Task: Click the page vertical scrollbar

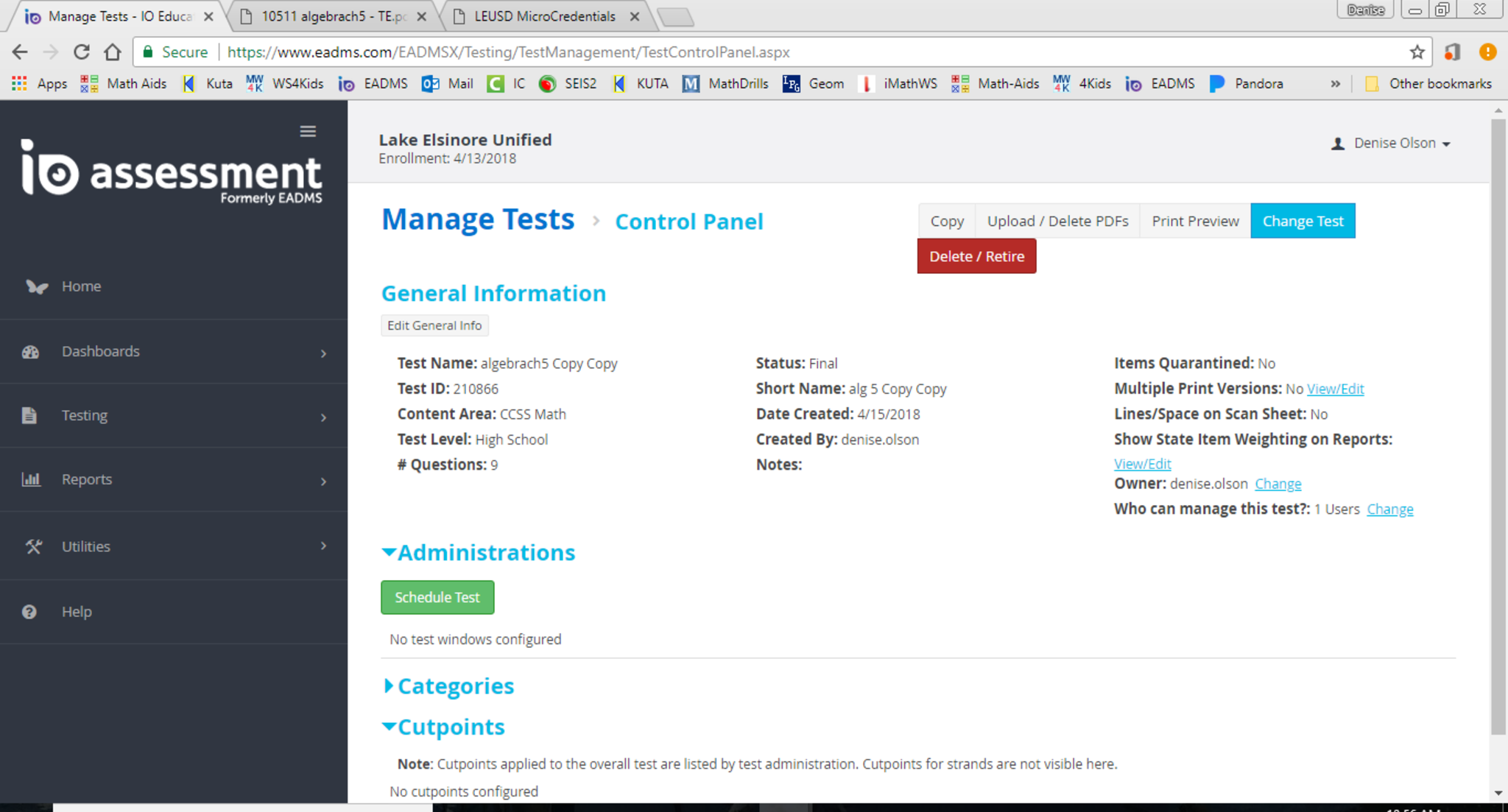Action: point(1498,427)
